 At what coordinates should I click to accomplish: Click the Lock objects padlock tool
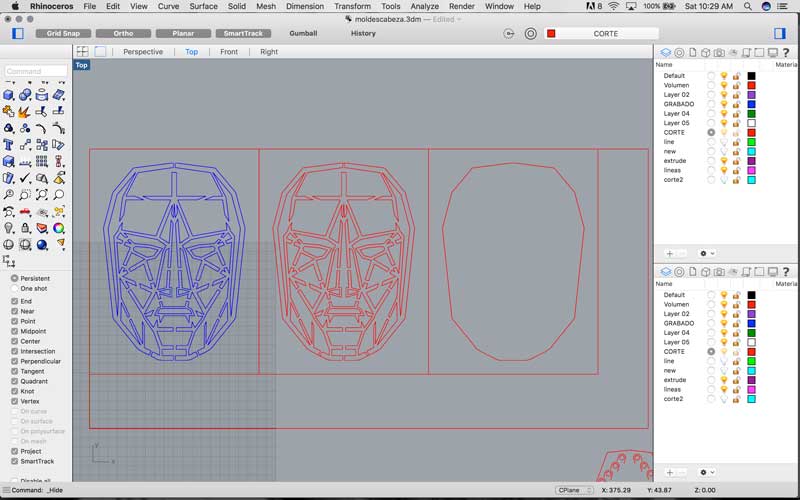[x=25, y=228]
